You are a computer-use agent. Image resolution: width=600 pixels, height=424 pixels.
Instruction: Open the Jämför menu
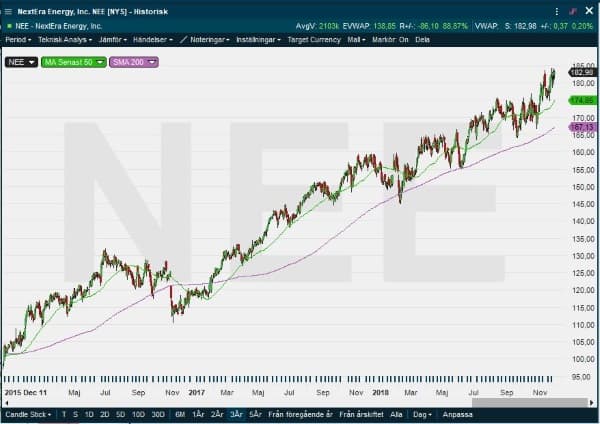click(x=113, y=40)
